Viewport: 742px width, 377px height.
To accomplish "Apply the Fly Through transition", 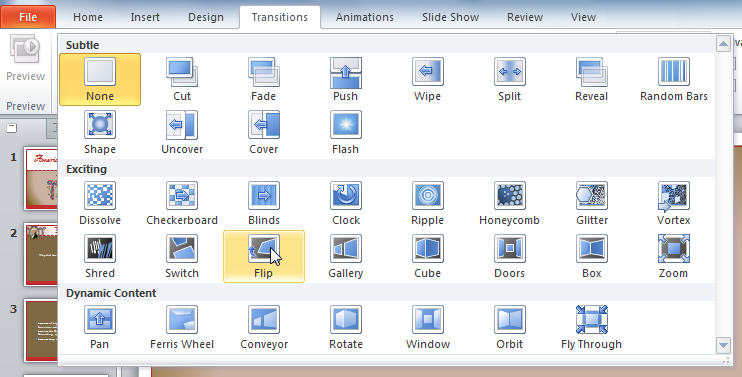I will pos(592,327).
